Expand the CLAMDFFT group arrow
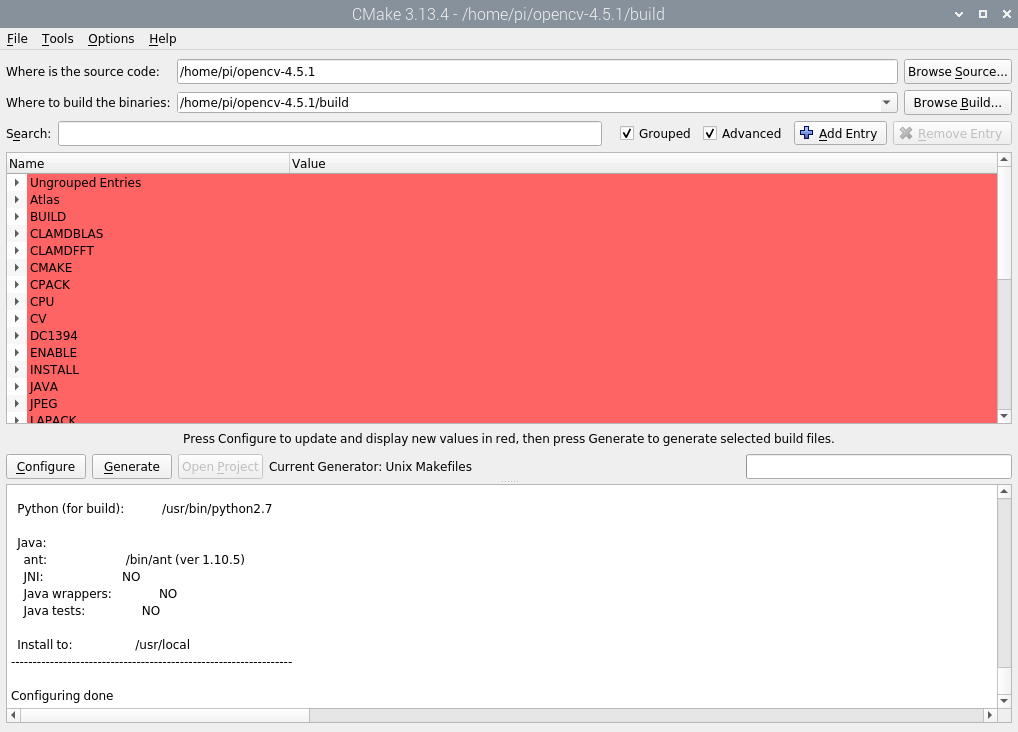This screenshot has height=732, width=1018. [17, 251]
